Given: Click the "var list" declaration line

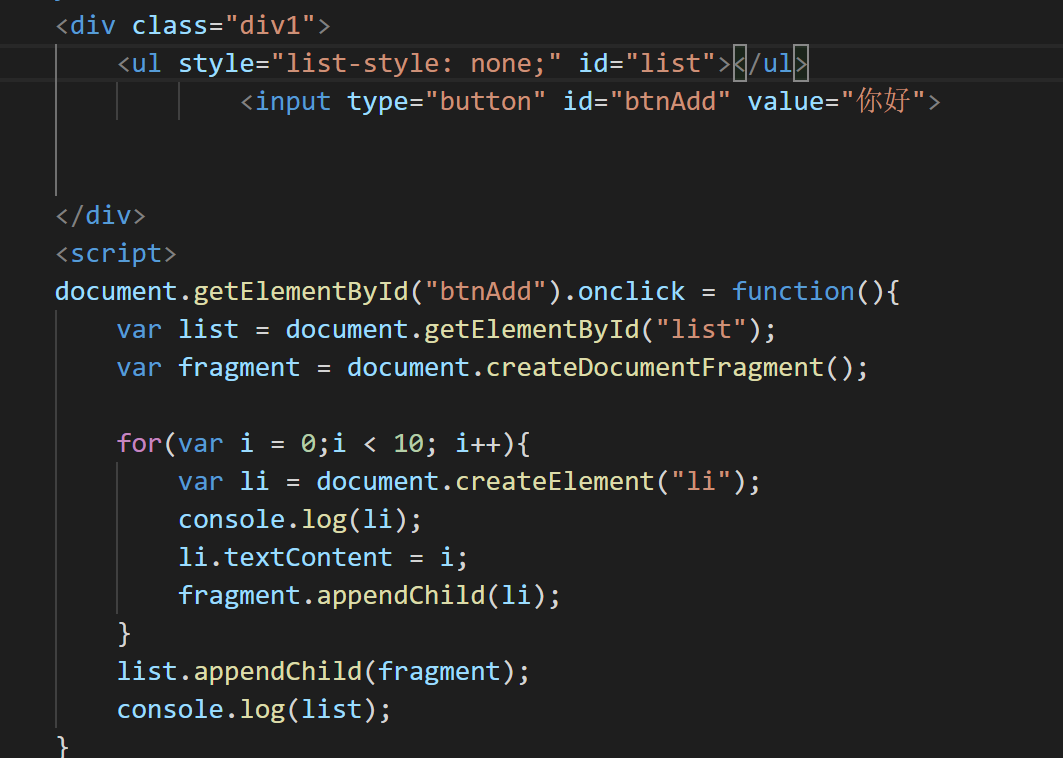Looking at the screenshot, I should click(x=446, y=330).
